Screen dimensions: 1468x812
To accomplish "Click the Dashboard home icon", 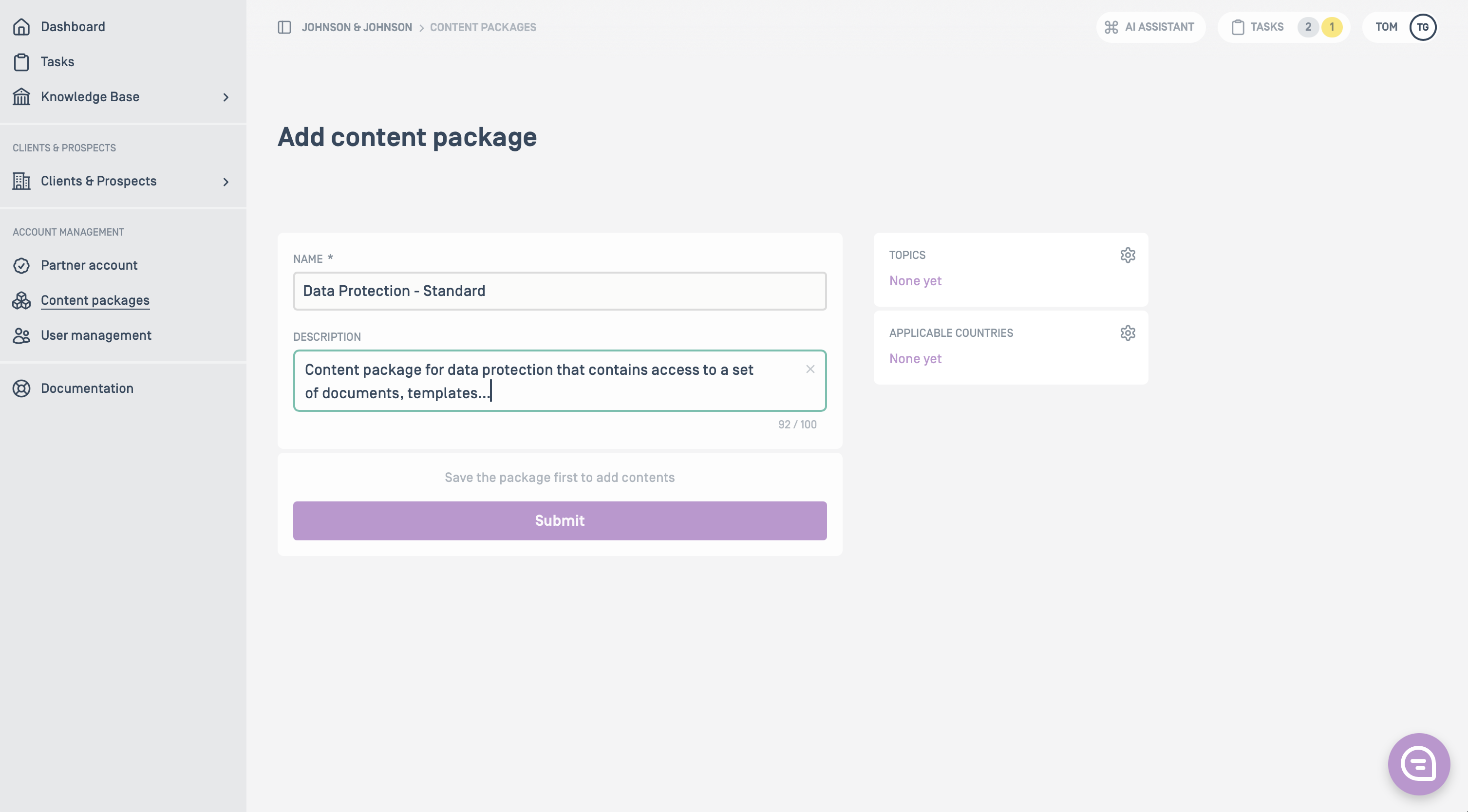I will click(x=21, y=27).
